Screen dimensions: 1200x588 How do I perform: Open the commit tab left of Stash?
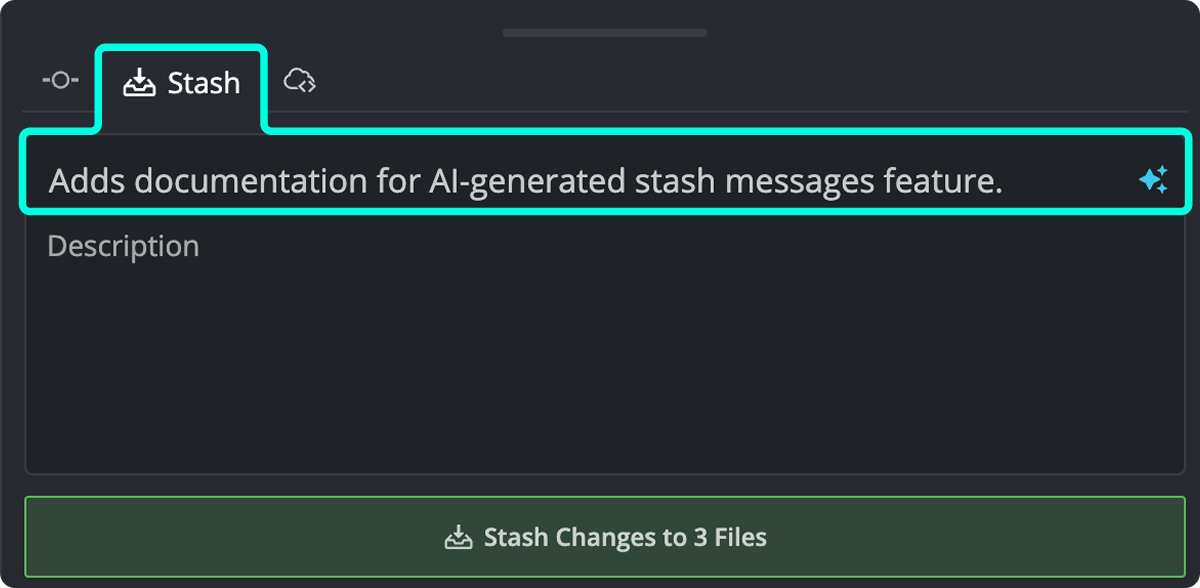(x=59, y=80)
